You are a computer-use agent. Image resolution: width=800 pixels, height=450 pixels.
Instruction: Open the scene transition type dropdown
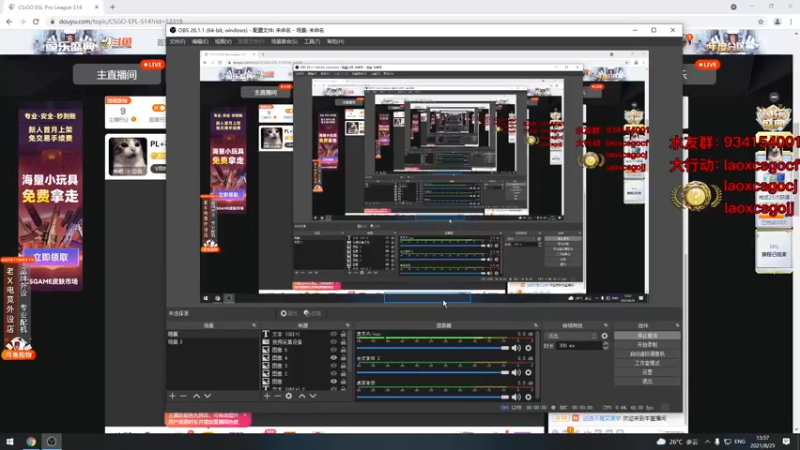tap(571, 336)
